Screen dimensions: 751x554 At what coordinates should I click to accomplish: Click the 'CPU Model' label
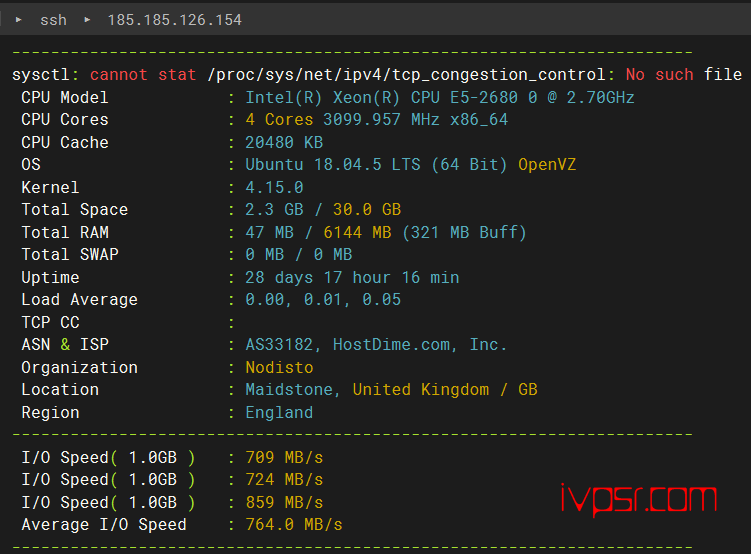click(65, 98)
